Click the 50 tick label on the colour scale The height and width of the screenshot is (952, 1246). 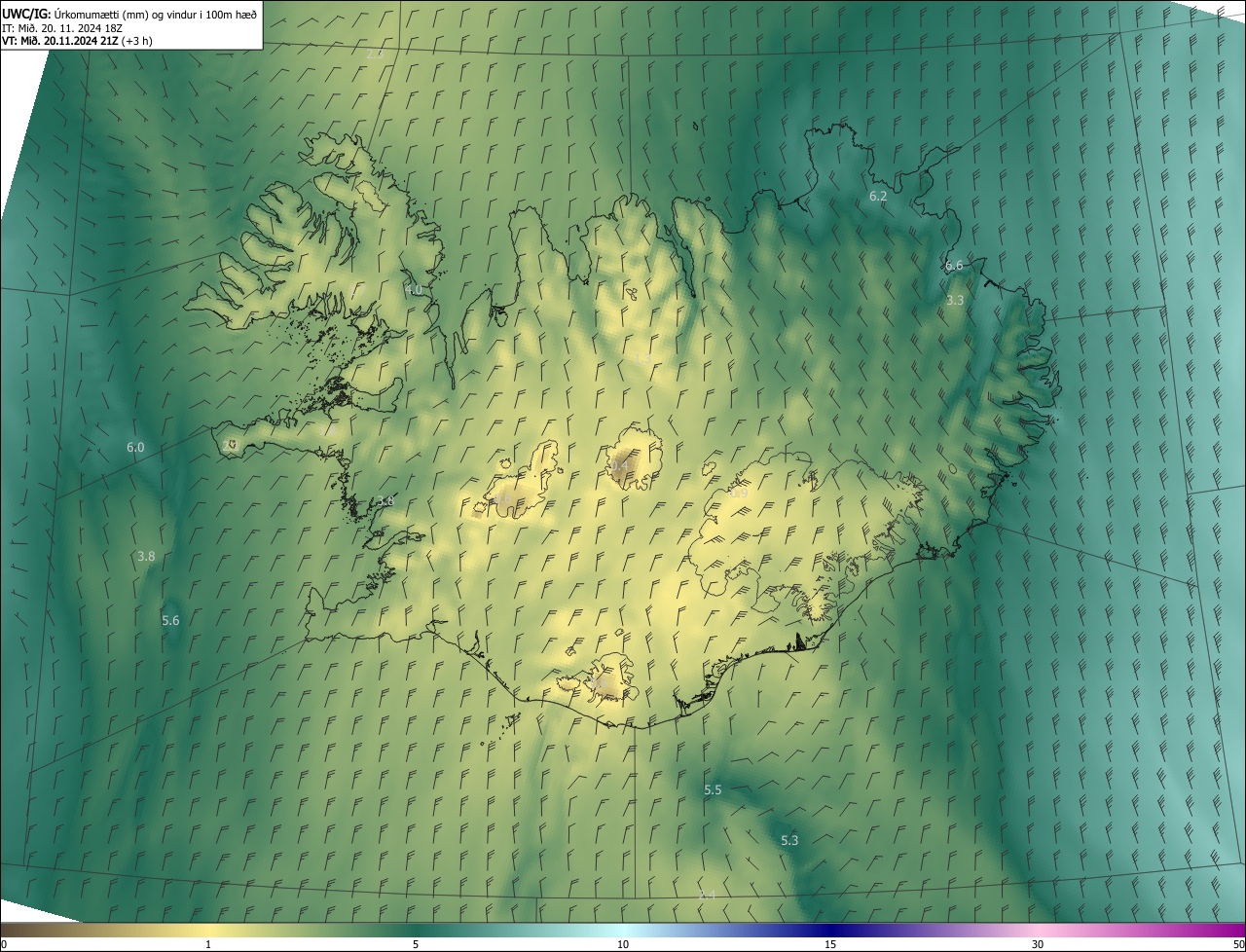[1237, 945]
